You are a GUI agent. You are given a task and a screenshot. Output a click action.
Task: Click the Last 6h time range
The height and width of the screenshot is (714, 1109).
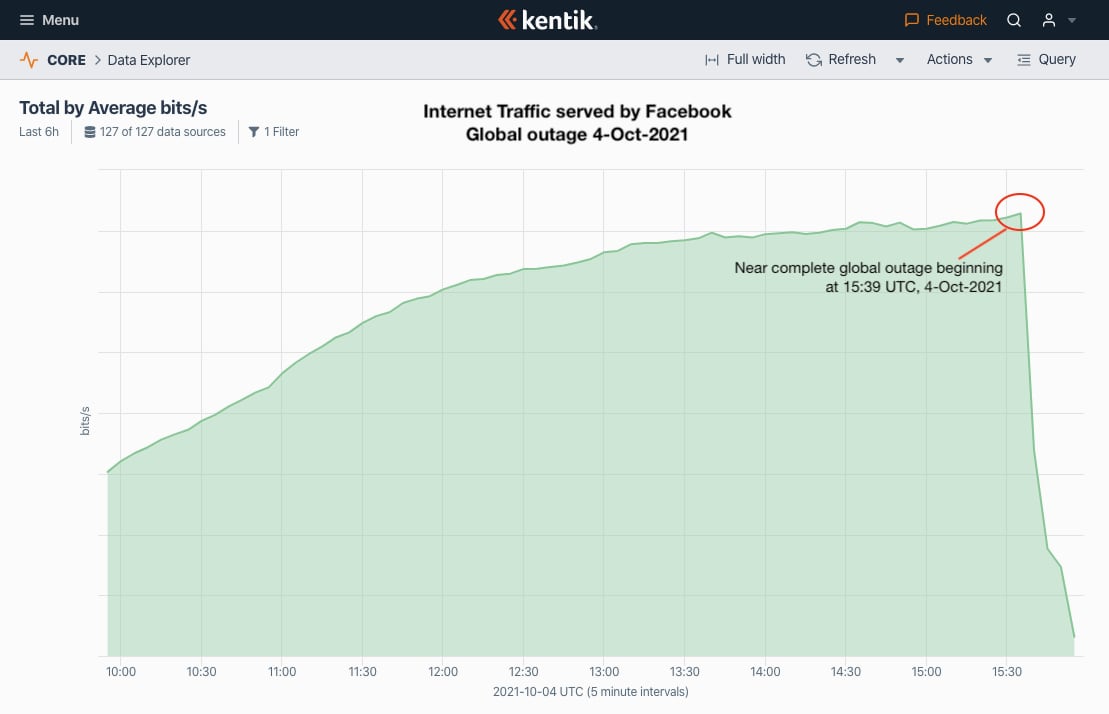[39, 132]
